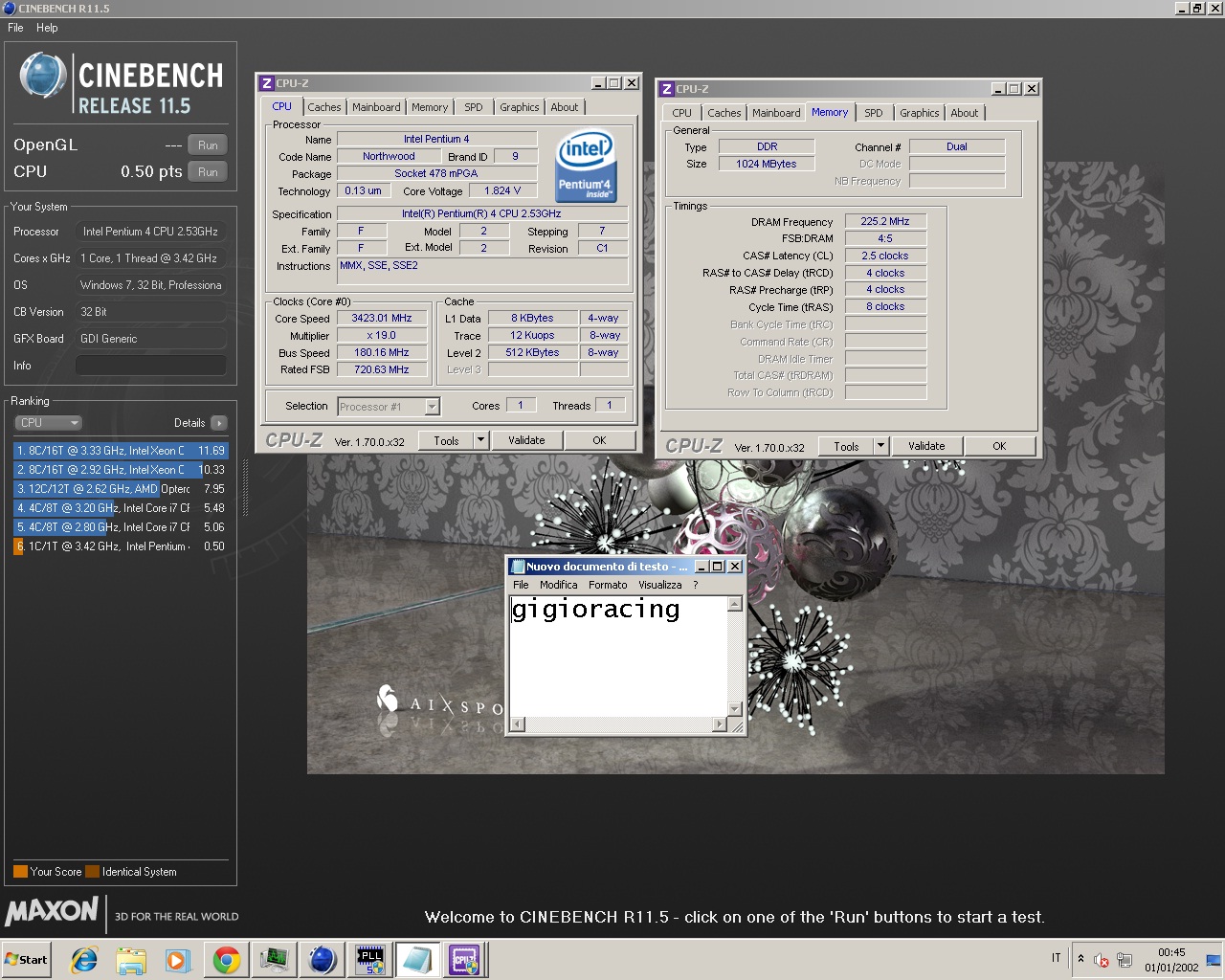The width and height of the screenshot is (1225, 980).
Task: Run the OpenGL benchmark
Action: (x=208, y=145)
